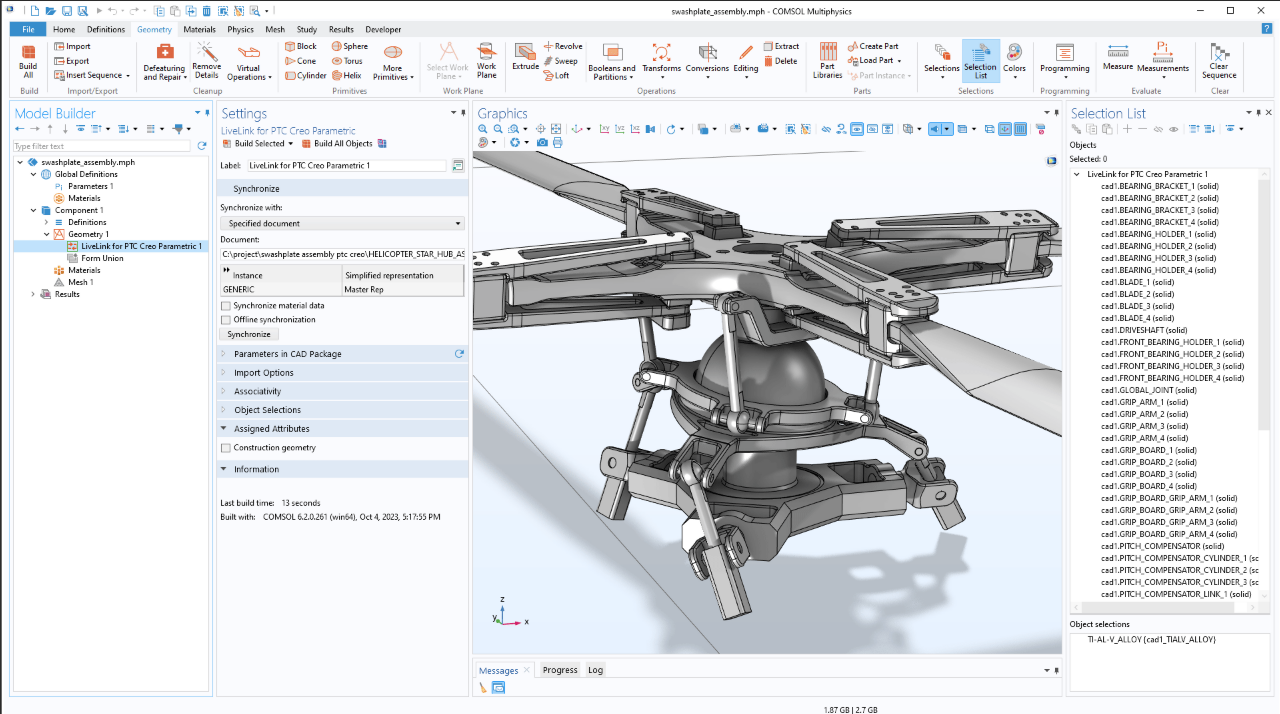Click the Model Builder filter text field
The width and height of the screenshot is (1280, 714).
[x=101, y=146]
